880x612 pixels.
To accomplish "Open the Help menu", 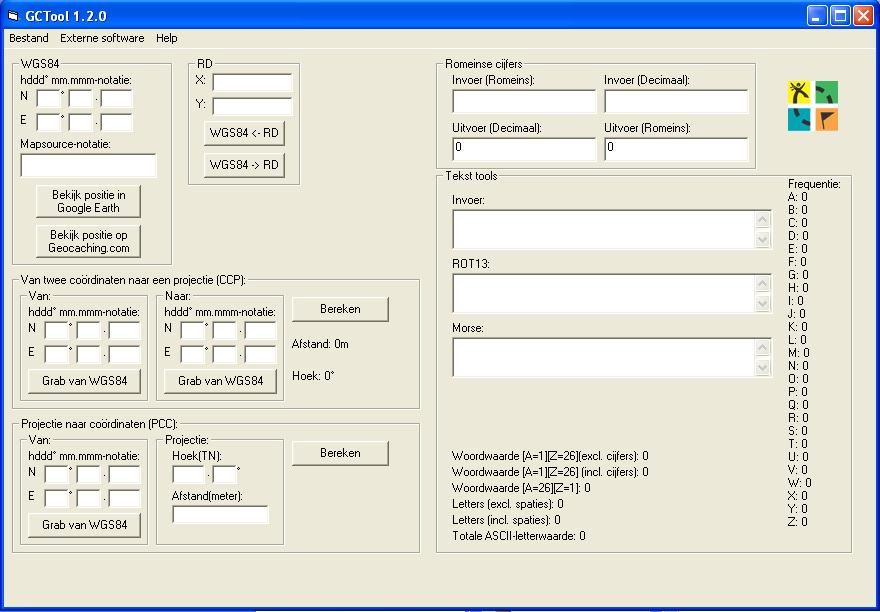I will [166, 38].
